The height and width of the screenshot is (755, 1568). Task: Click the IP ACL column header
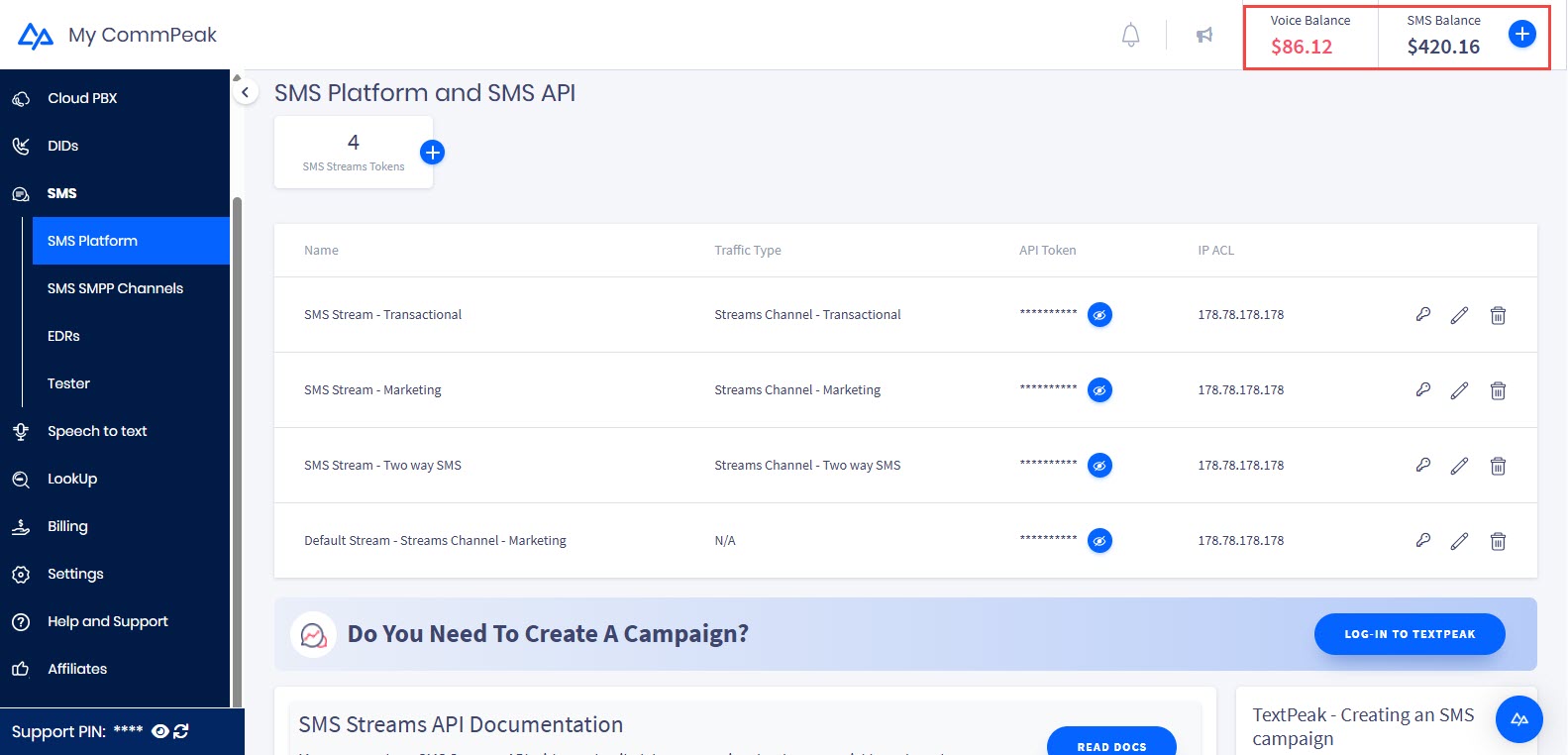[x=1215, y=251]
